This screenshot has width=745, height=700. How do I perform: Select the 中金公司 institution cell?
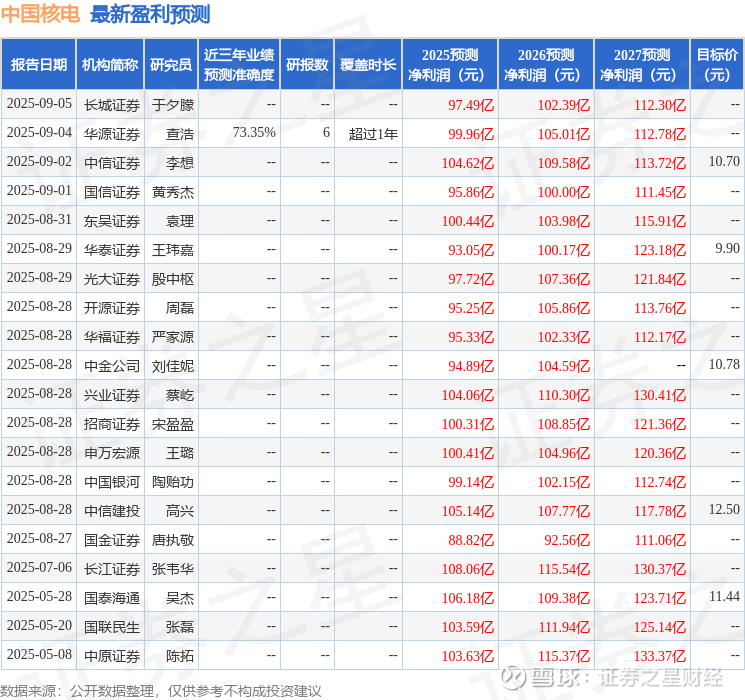click(112, 366)
